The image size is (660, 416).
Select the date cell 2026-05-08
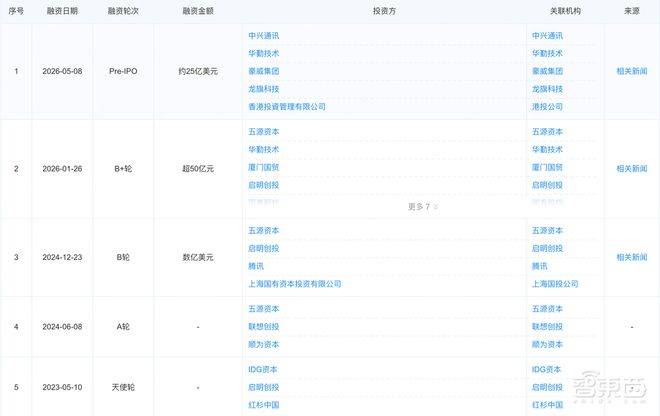click(x=62, y=71)
